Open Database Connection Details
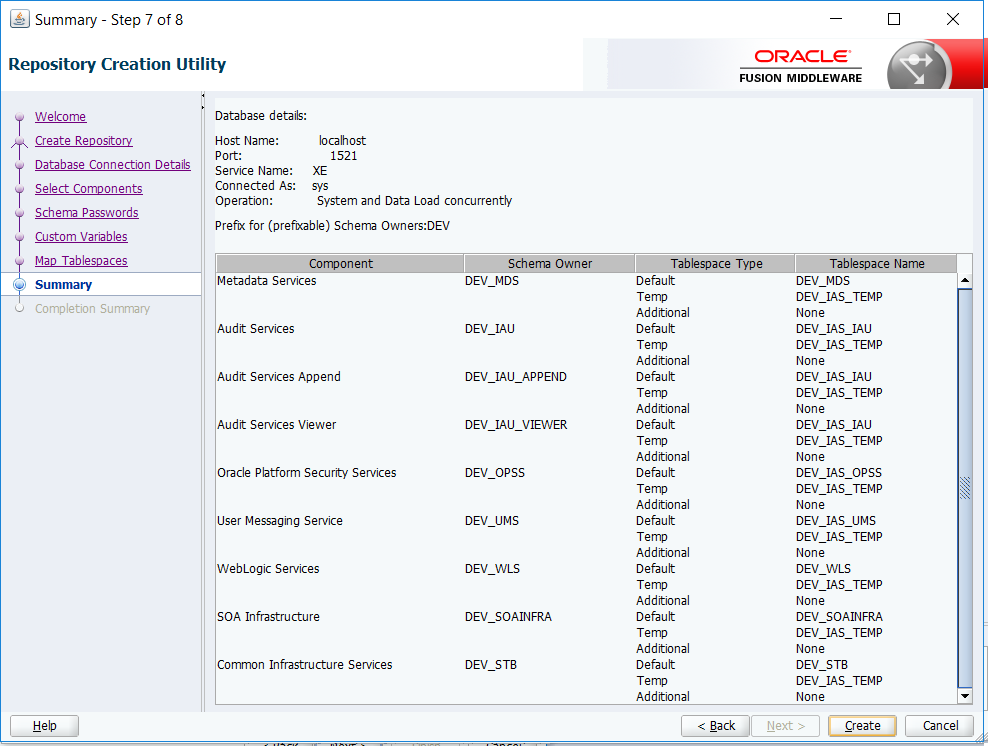The width and height of the screenshot is (988, 746). point(112,164)
